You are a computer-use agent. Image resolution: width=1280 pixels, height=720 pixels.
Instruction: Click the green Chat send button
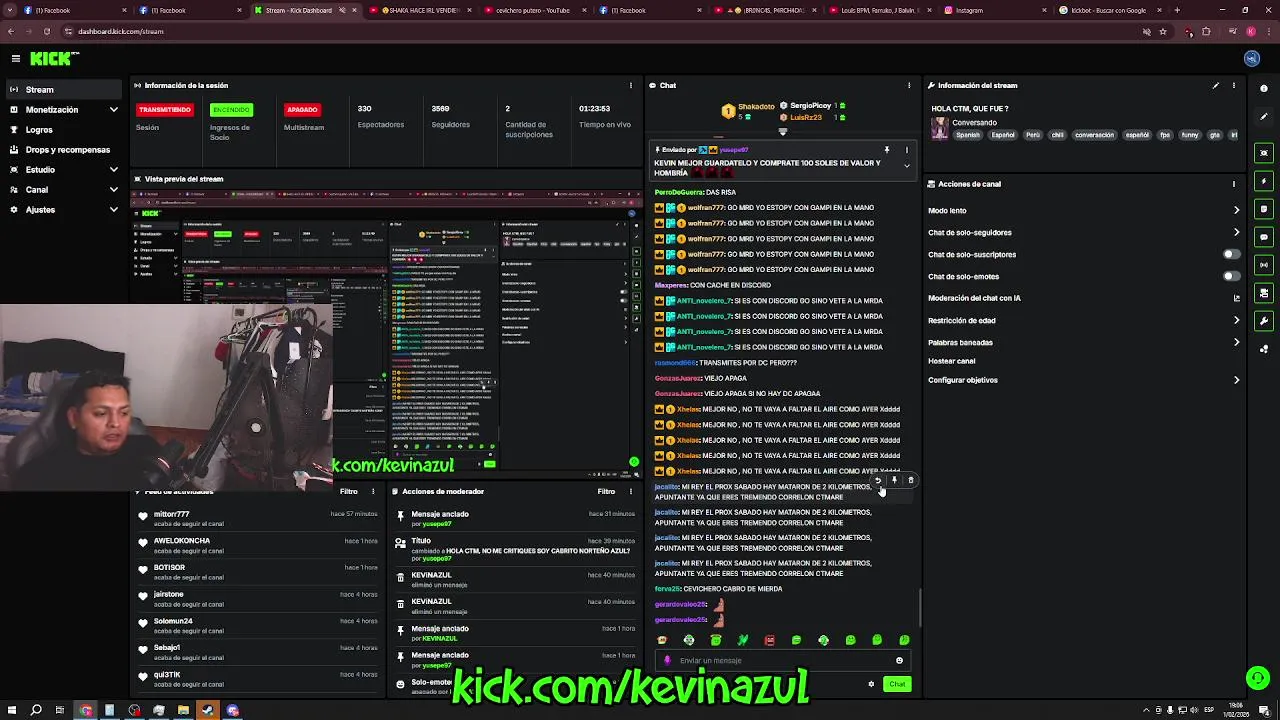pos(897,684)
